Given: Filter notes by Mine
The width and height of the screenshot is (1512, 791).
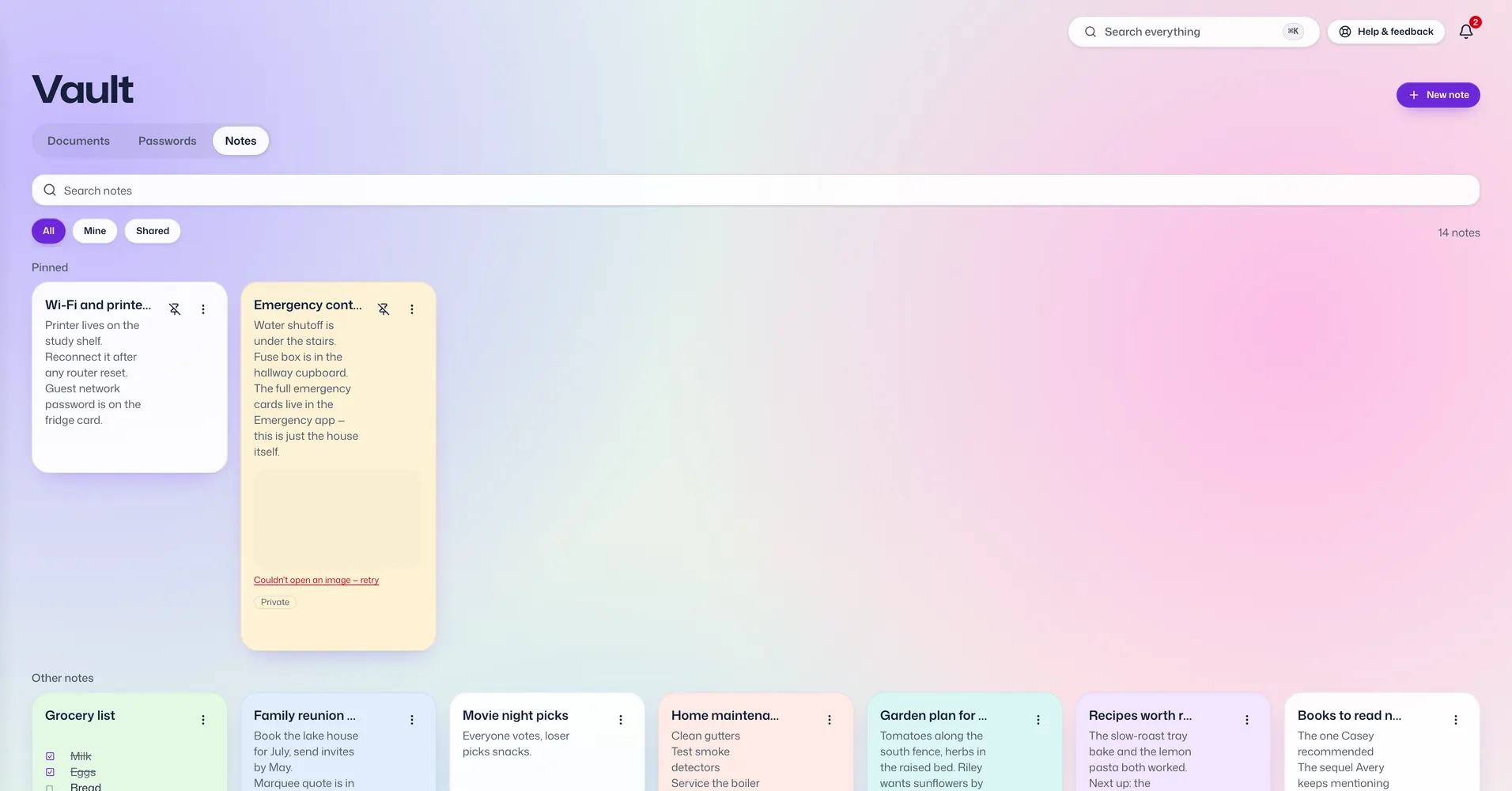Looking at the screenshot, I should (95, 231).
